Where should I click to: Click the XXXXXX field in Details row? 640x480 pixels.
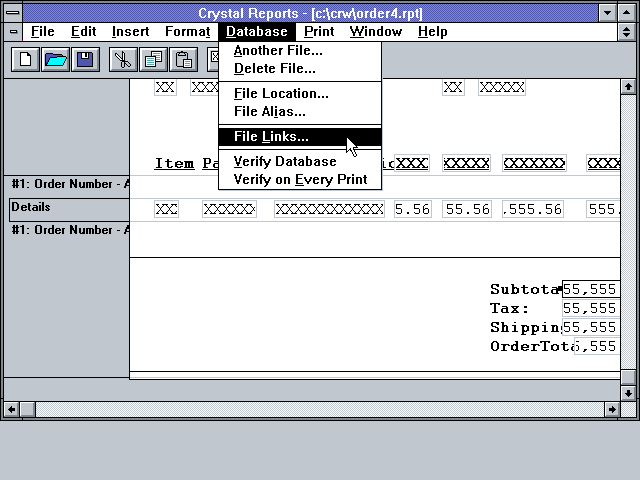229,209
